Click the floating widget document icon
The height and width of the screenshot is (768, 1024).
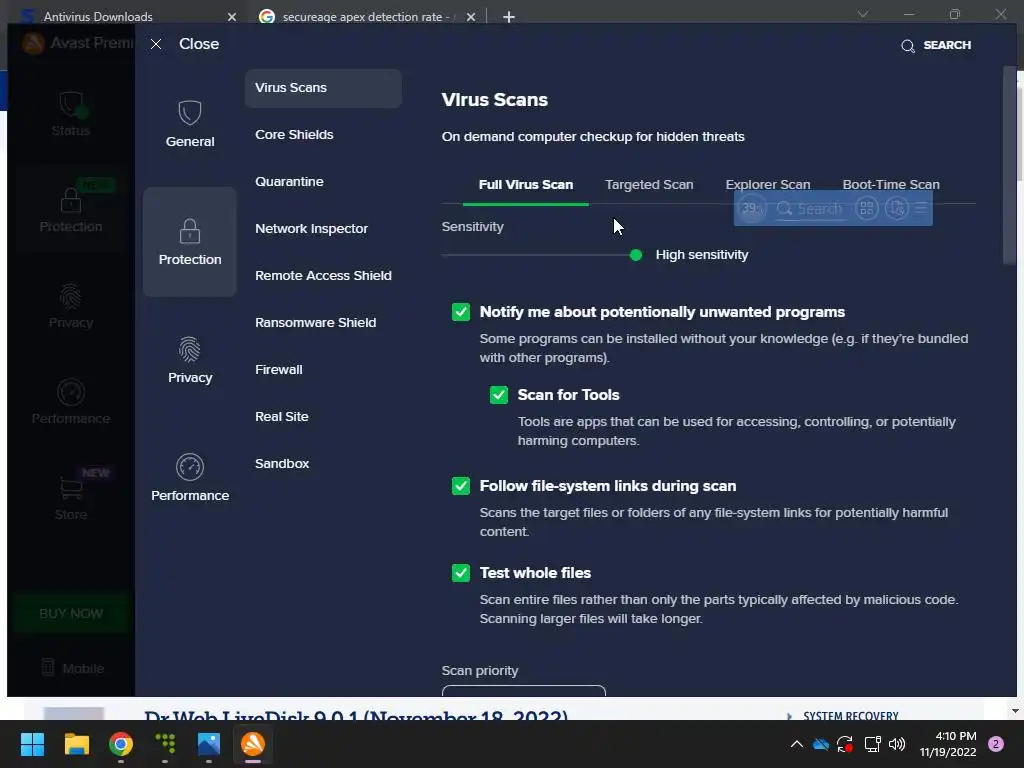point(897,208)
